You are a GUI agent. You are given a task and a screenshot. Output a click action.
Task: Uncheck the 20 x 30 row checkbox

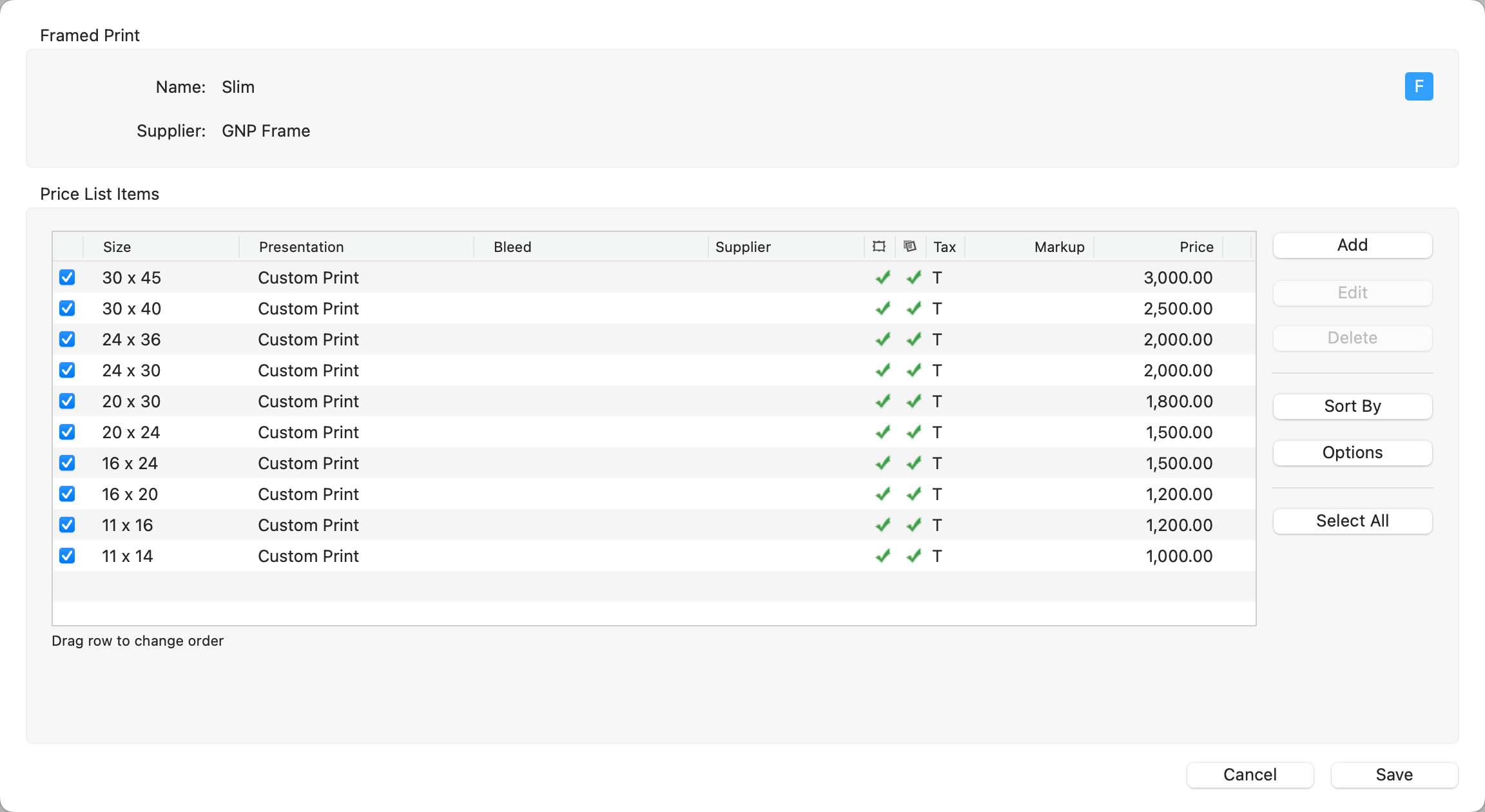67,401
